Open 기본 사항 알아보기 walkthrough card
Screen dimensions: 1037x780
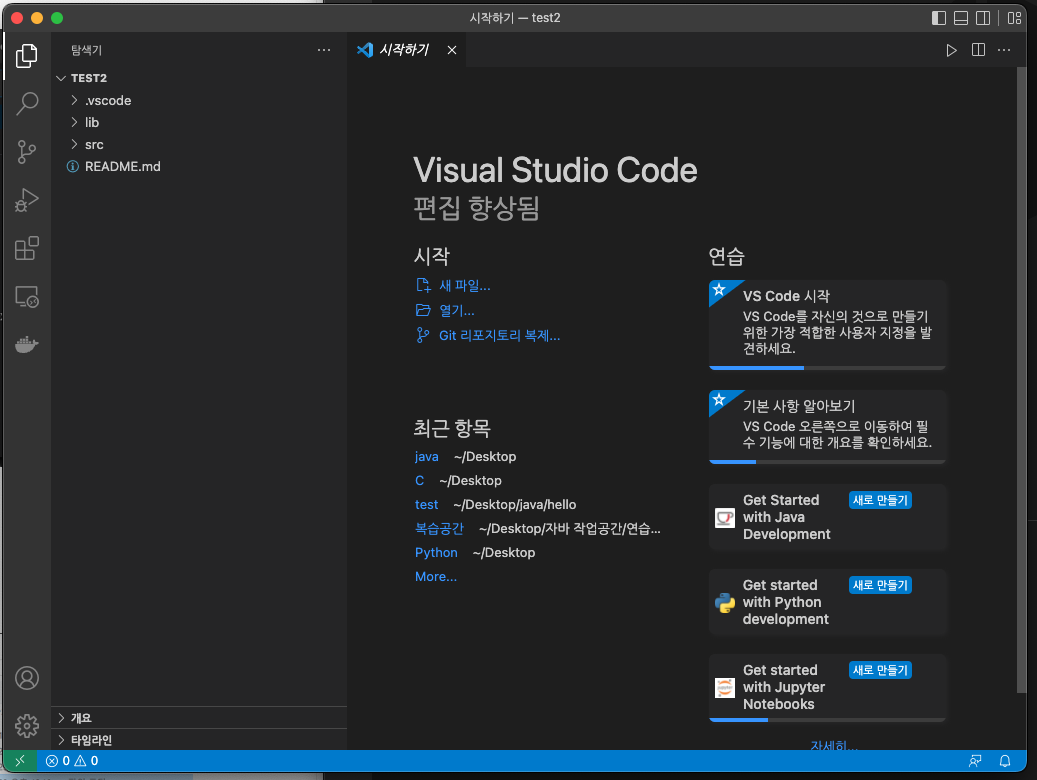click(827, 427)
